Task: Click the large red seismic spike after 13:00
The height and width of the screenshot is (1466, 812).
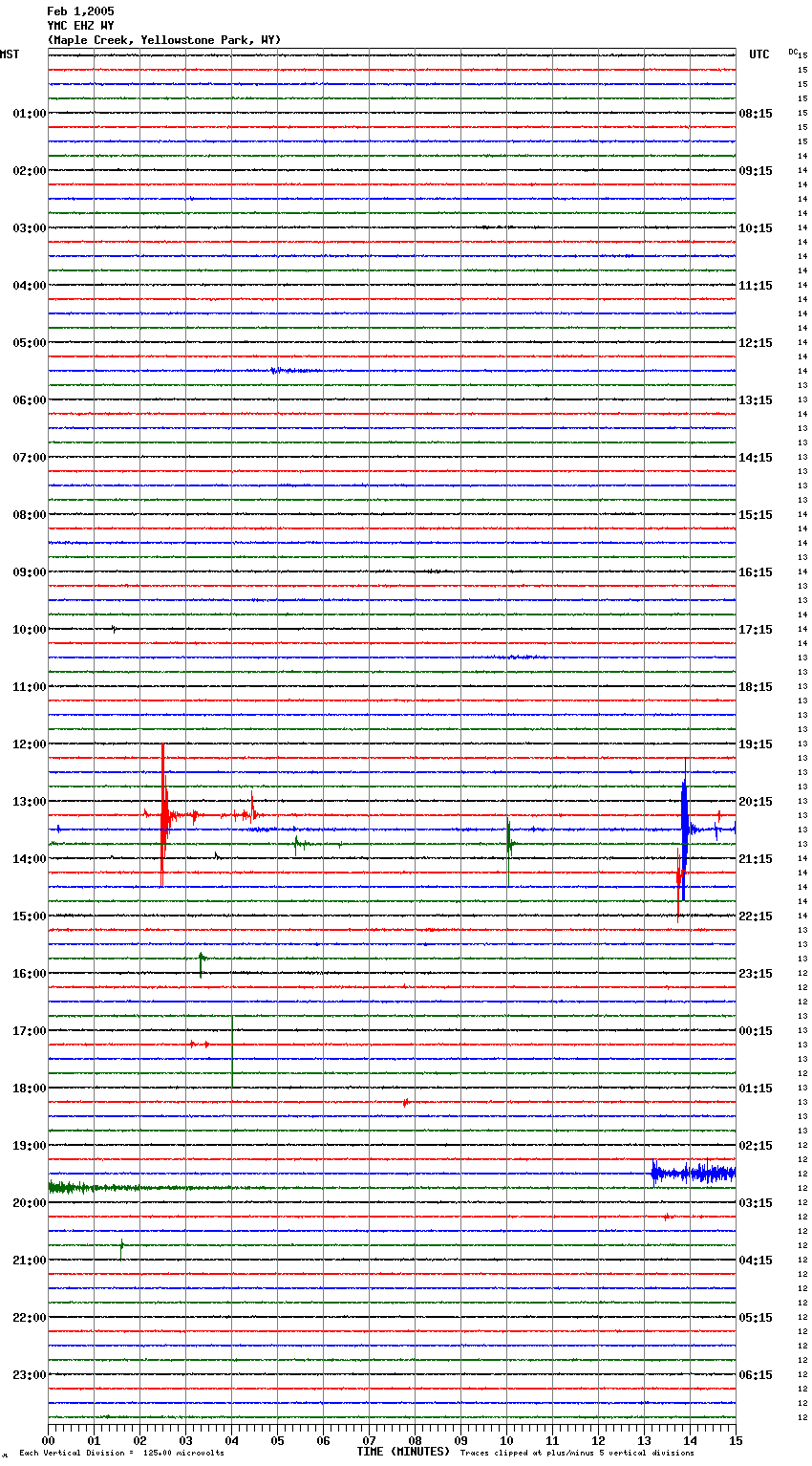Action: [x=163, y=815]
